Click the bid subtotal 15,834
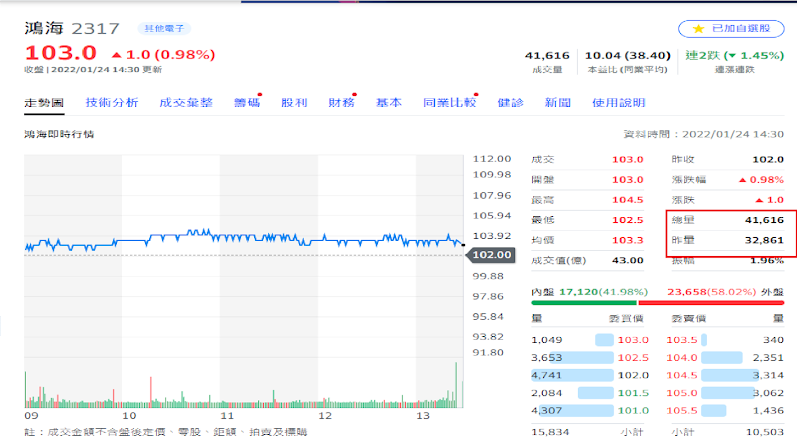The image size is (797, 448). [550, 432]
